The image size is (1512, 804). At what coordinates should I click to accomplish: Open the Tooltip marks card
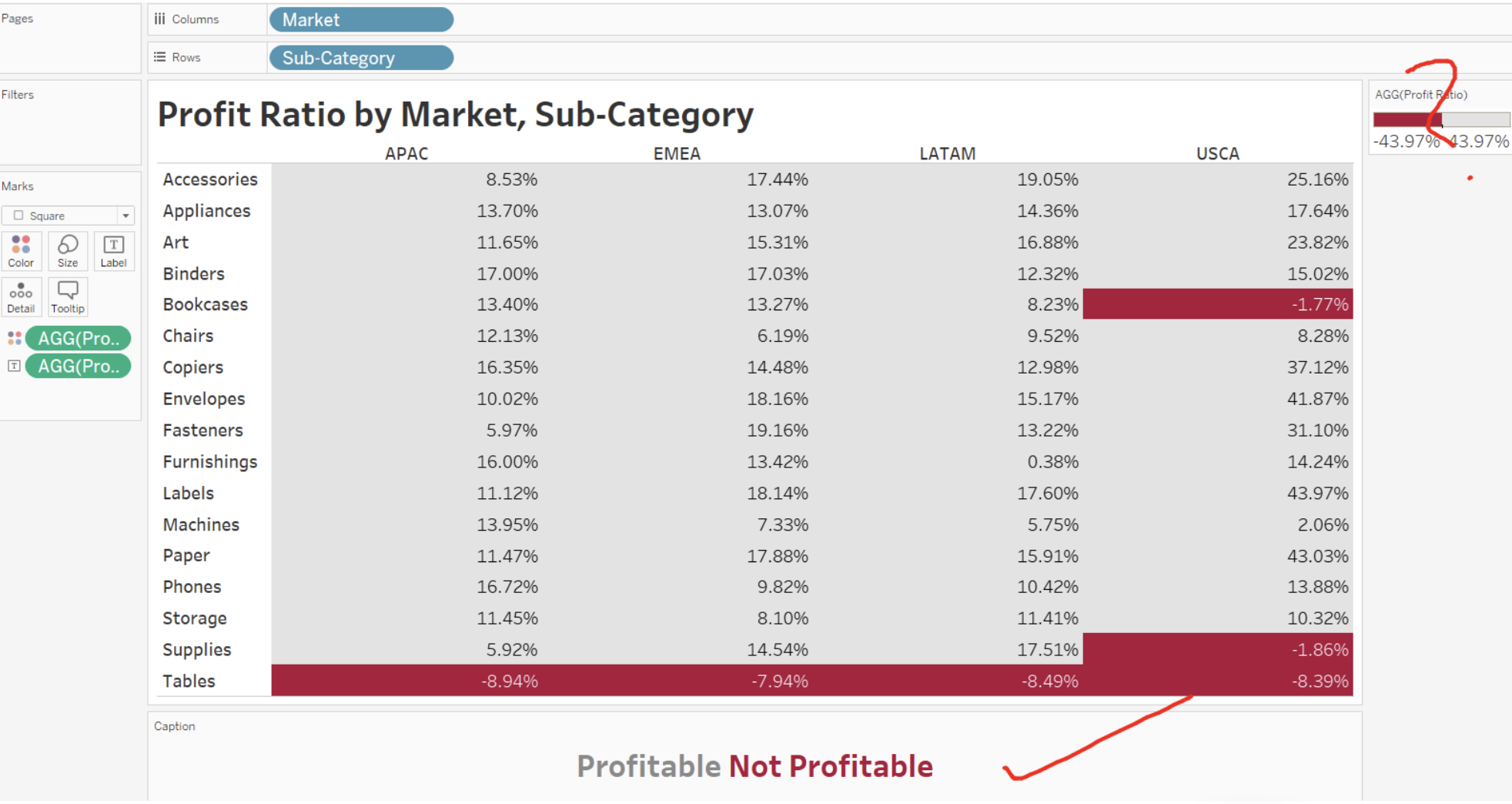point(68,297)
